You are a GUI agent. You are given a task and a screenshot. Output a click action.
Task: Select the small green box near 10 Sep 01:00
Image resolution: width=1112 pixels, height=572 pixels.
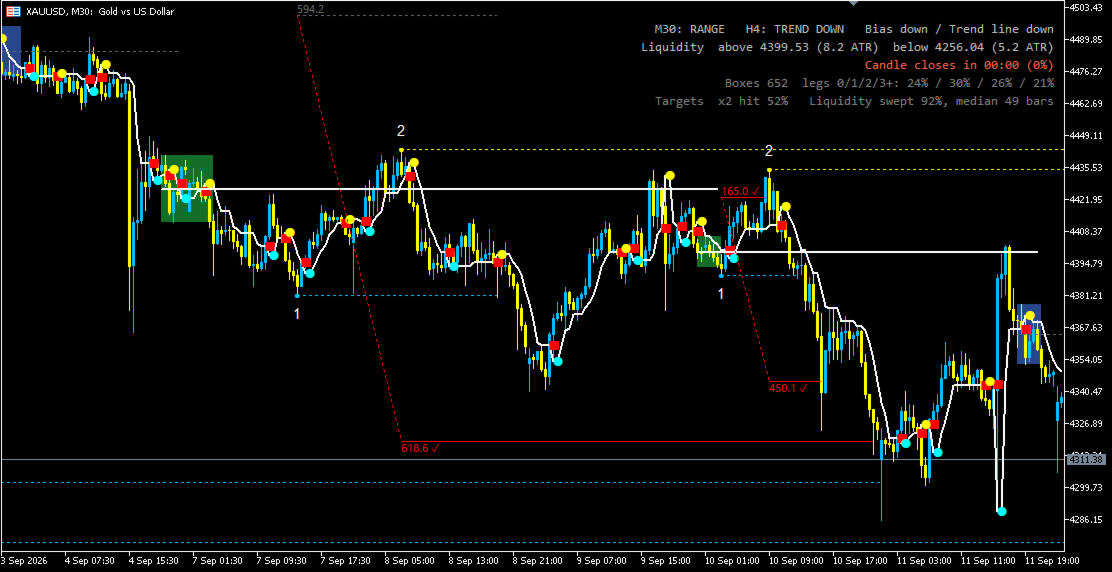(709, 252)
